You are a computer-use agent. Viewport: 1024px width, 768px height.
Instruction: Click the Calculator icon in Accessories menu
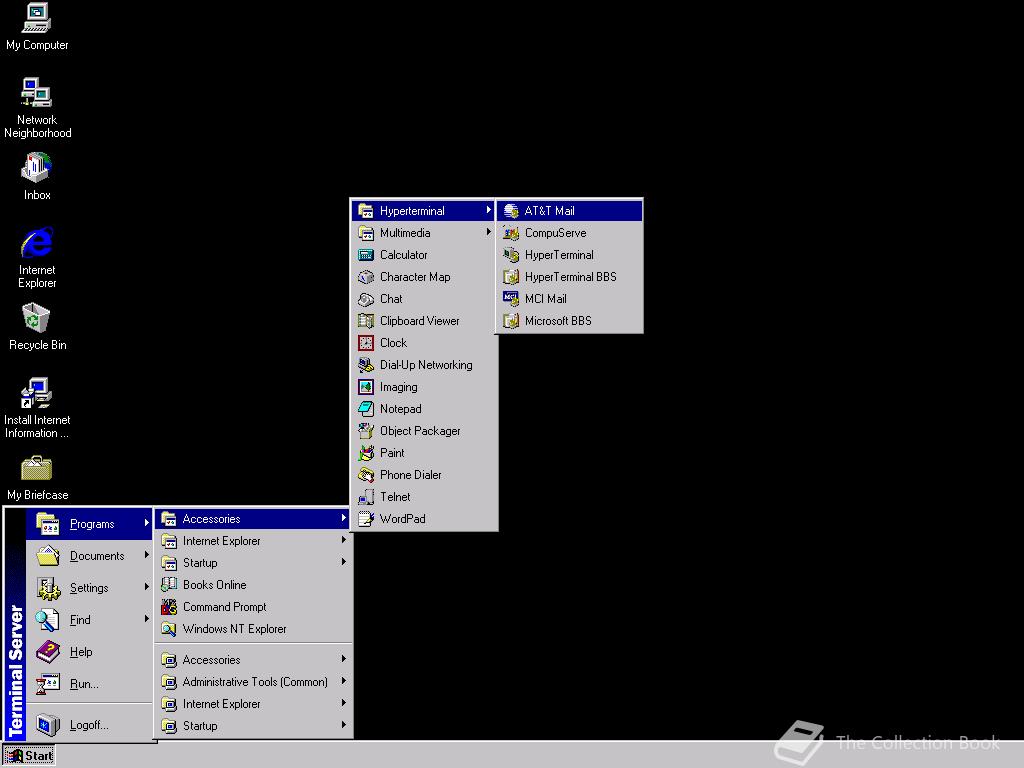366,255
